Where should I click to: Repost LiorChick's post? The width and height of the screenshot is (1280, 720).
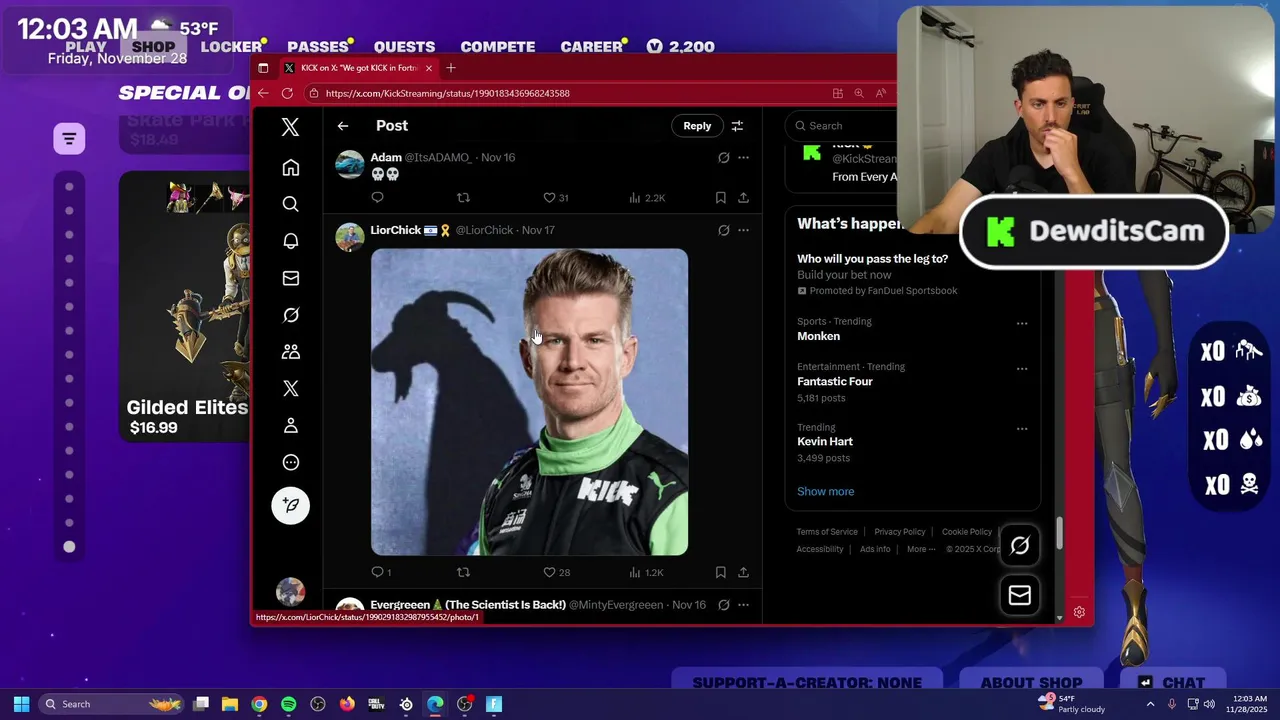pos(463,572)
